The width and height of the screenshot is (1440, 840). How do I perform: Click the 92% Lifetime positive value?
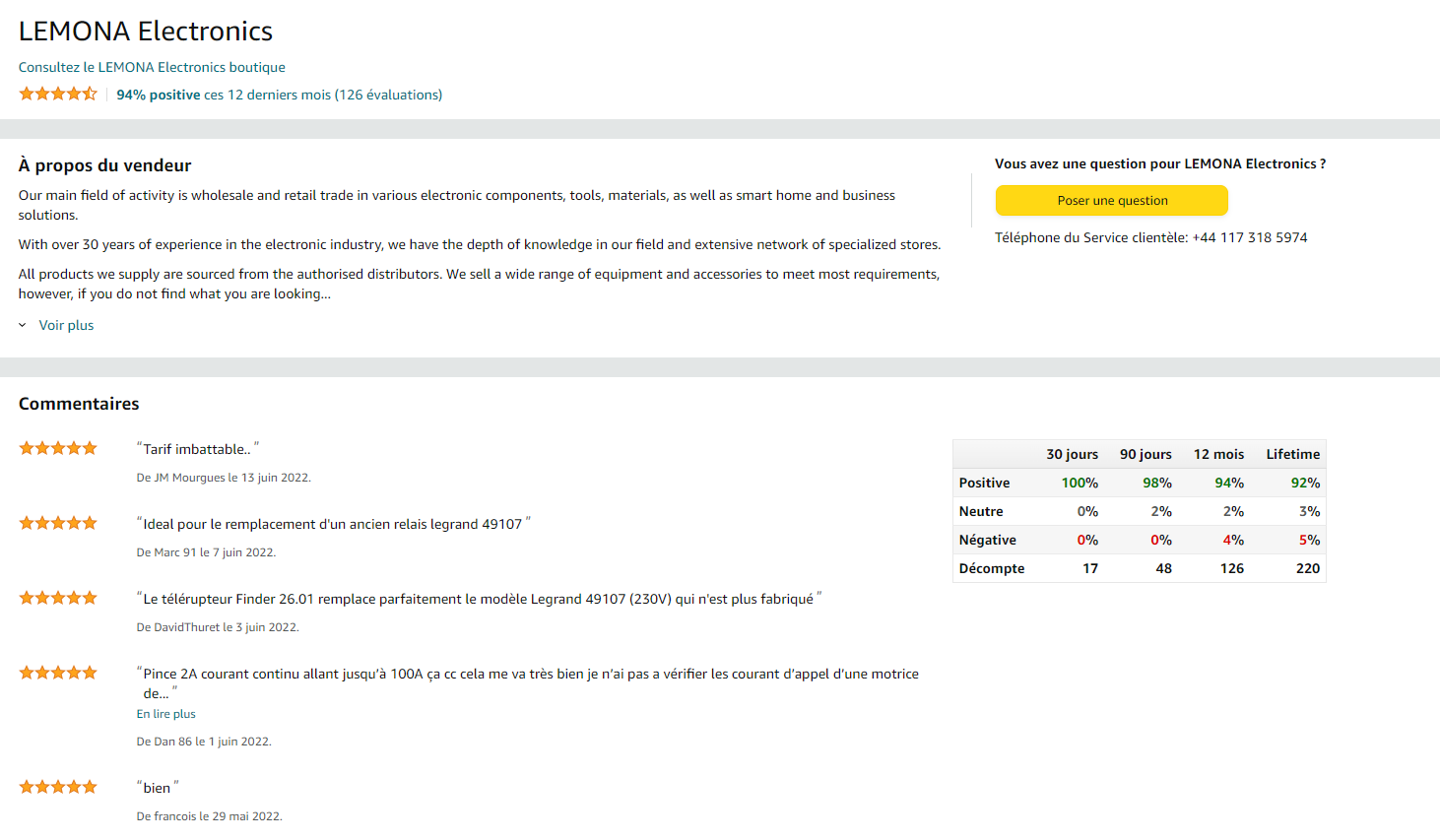pyautogui.click(x=1306, y=483)
